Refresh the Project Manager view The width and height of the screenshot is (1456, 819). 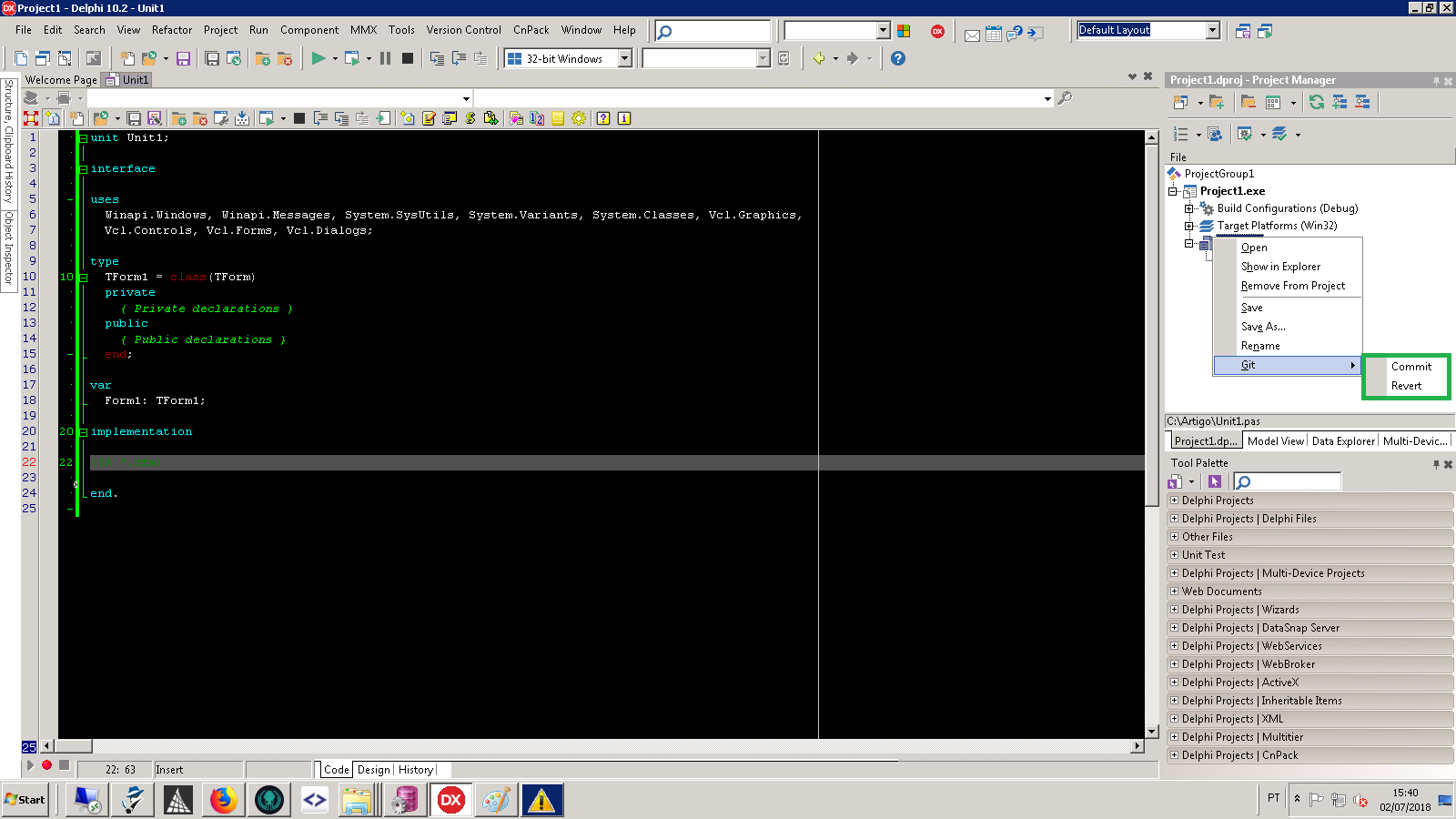(x=1317, y=101)
